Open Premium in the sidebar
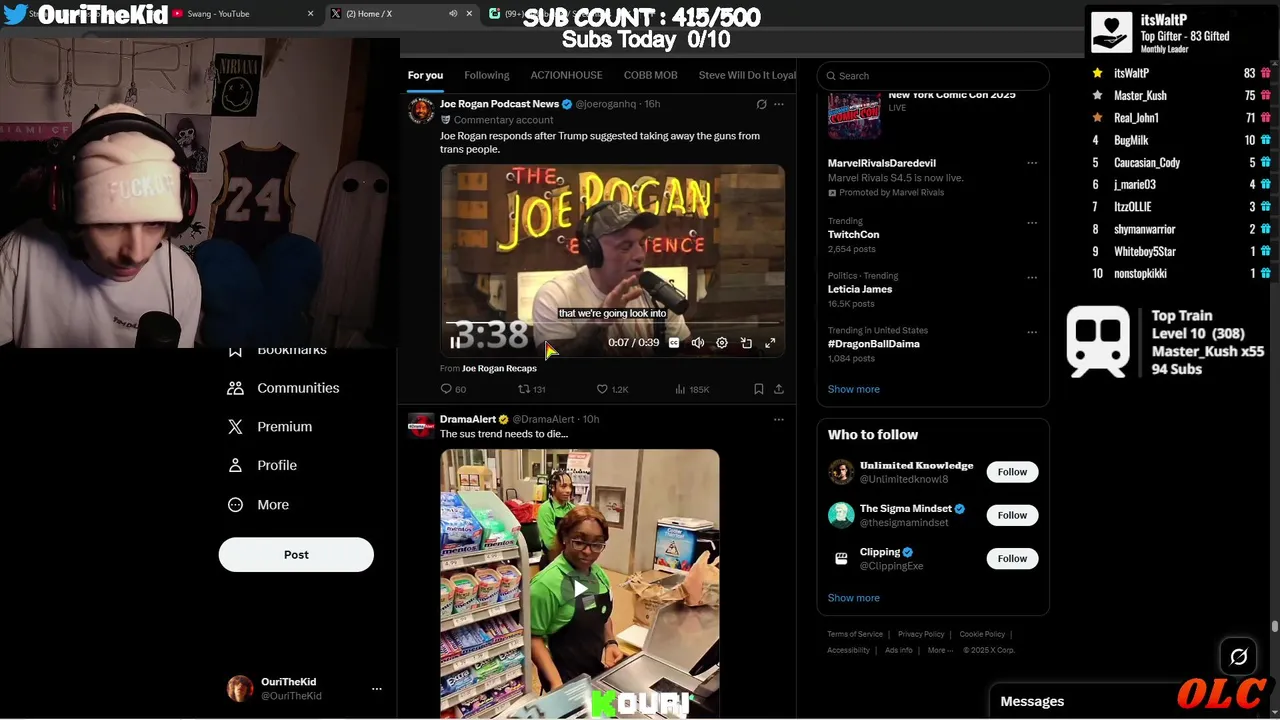 point(270,426)
